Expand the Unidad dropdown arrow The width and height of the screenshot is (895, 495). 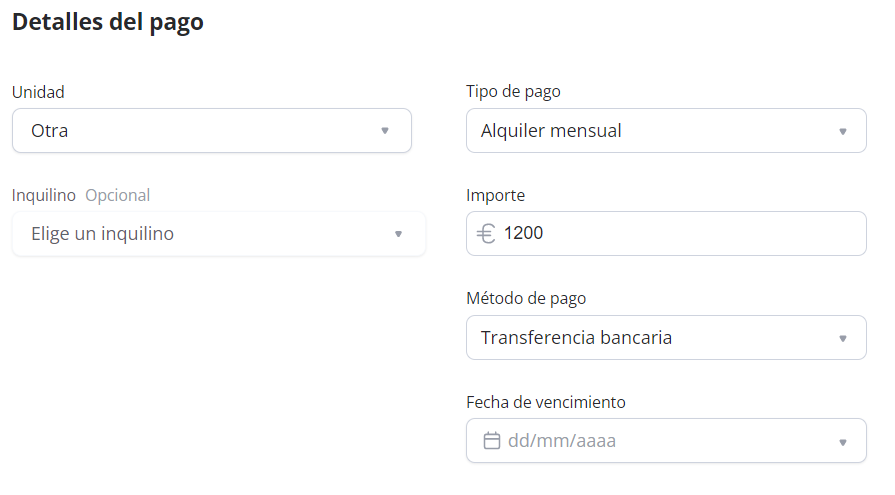tap(385, 131)
